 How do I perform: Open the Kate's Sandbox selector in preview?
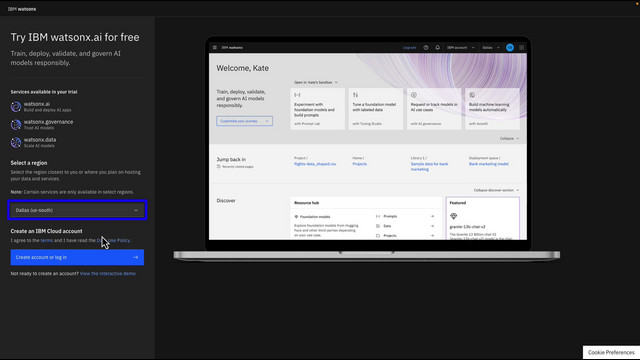coord(316,82)
